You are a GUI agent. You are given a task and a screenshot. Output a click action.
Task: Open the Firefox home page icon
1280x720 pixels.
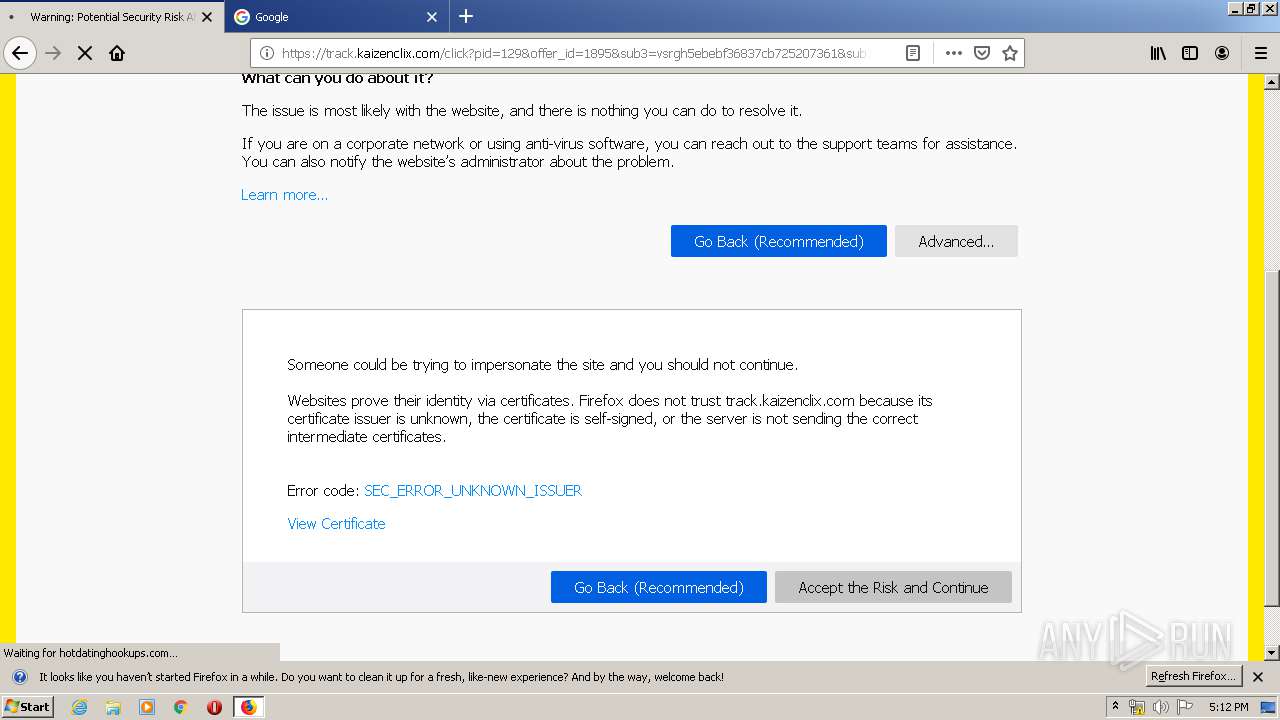point(117,53)
